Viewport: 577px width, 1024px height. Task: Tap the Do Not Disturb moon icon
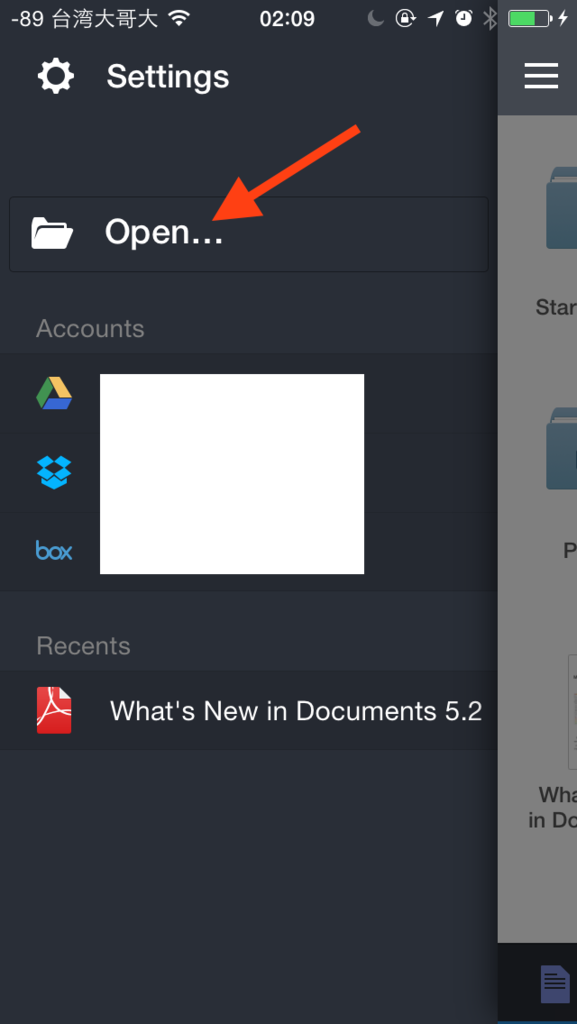[x=375, y=18]
